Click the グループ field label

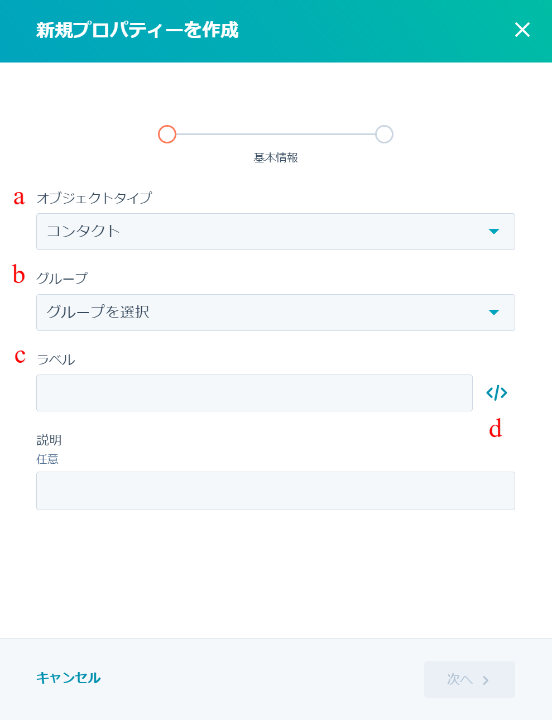tap(62, 278)
